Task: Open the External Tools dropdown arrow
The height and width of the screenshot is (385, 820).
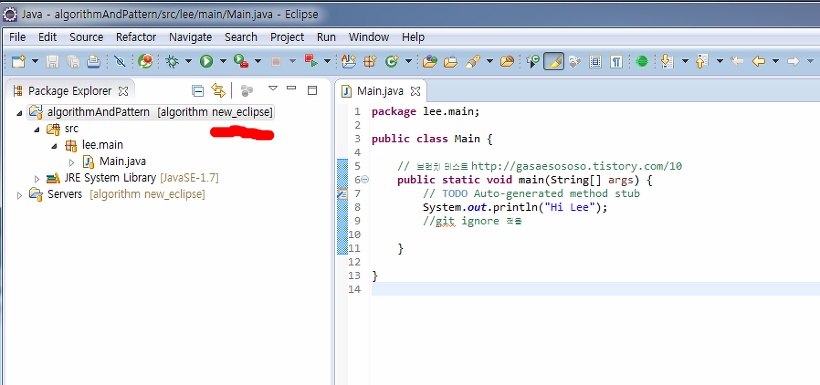Action: (257, 62)
